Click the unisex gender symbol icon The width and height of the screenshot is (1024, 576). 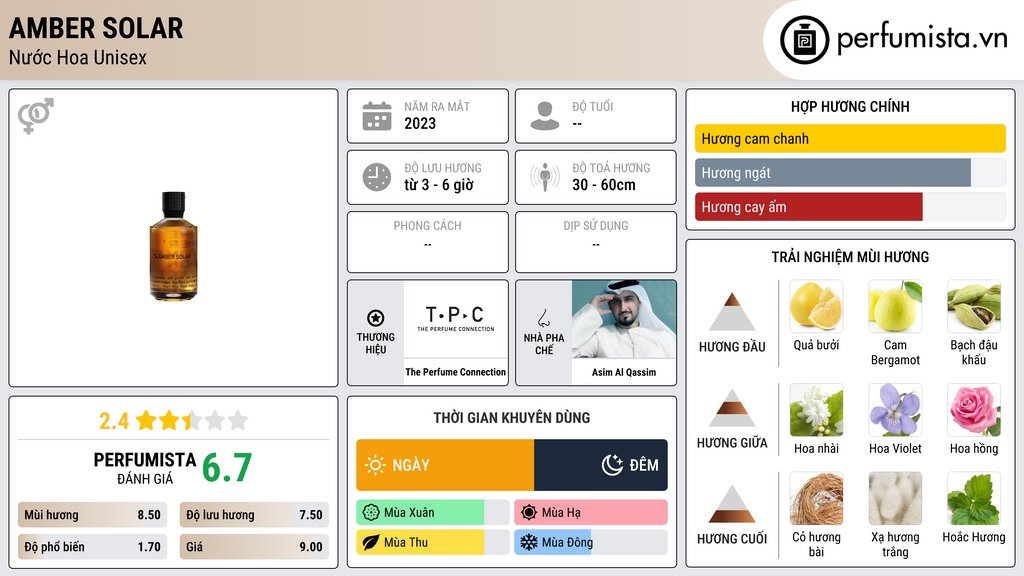(x=36, y=116)
